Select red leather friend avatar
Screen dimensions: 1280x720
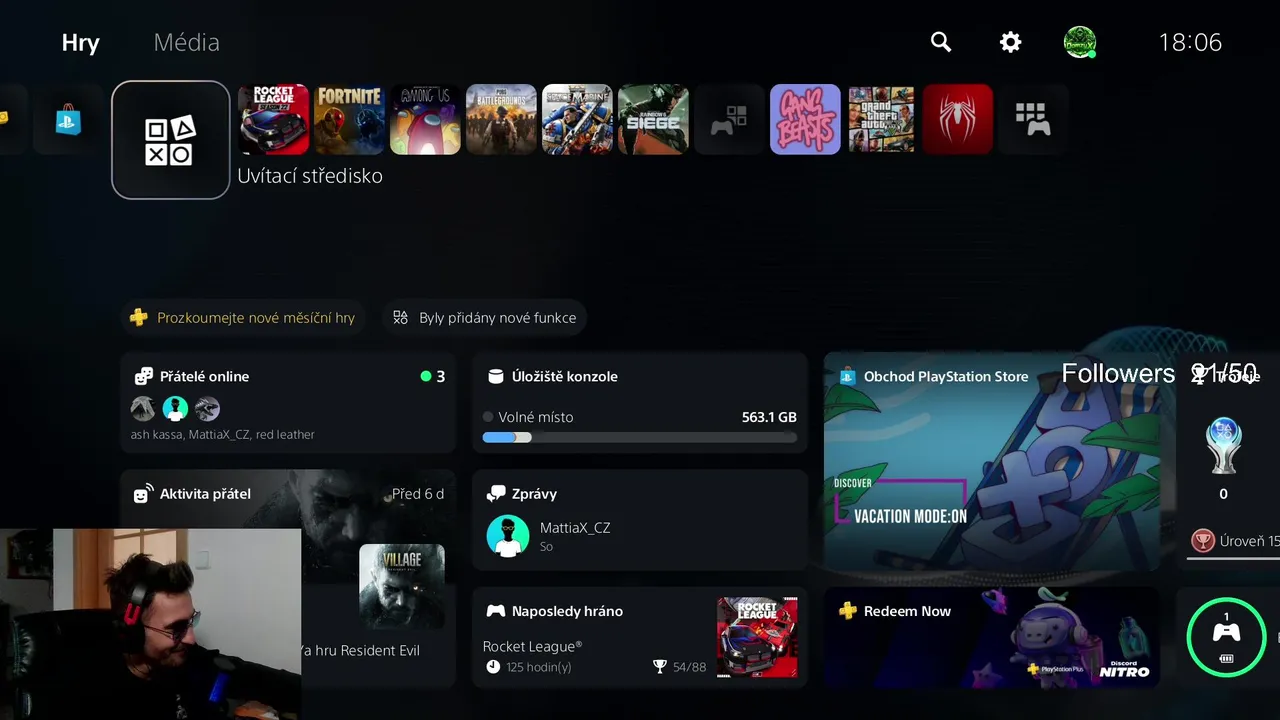[x=207, y=408]
